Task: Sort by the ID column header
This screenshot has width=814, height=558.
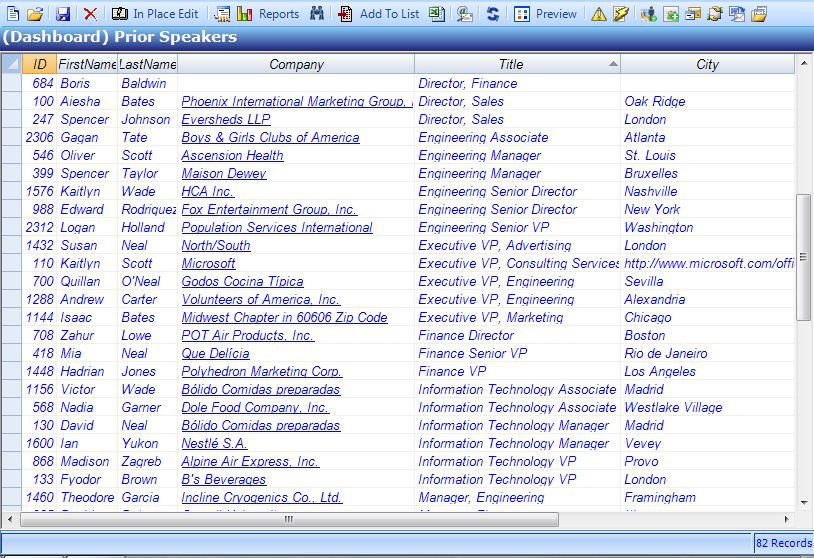Action: (39, 64)
